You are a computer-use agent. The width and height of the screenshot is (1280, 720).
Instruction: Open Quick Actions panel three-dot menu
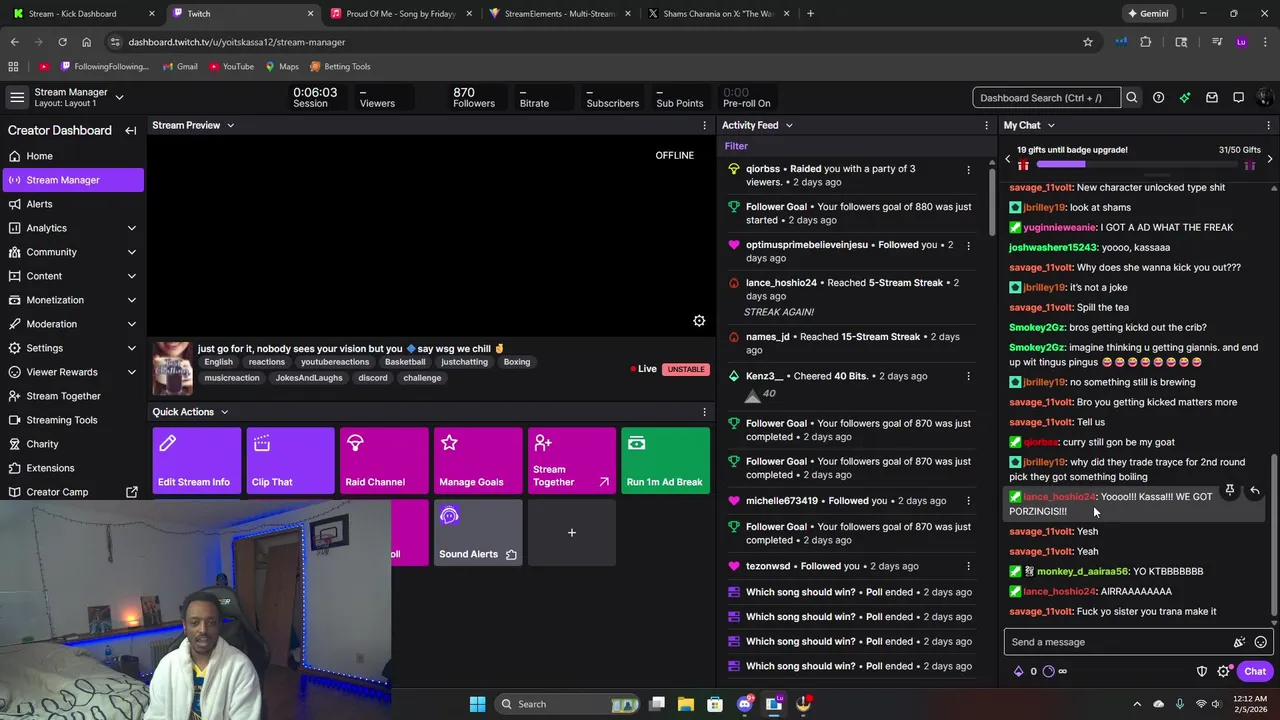pyautogui.click(x=704, y=412)
